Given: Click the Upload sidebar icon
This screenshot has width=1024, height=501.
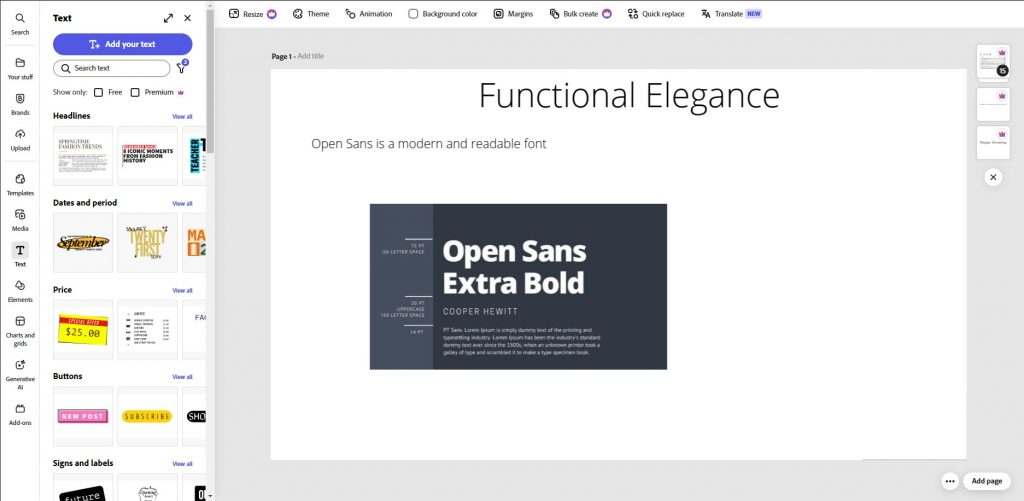Looking at the screenshot, I should pyautogui.click(x=20, y=139).
